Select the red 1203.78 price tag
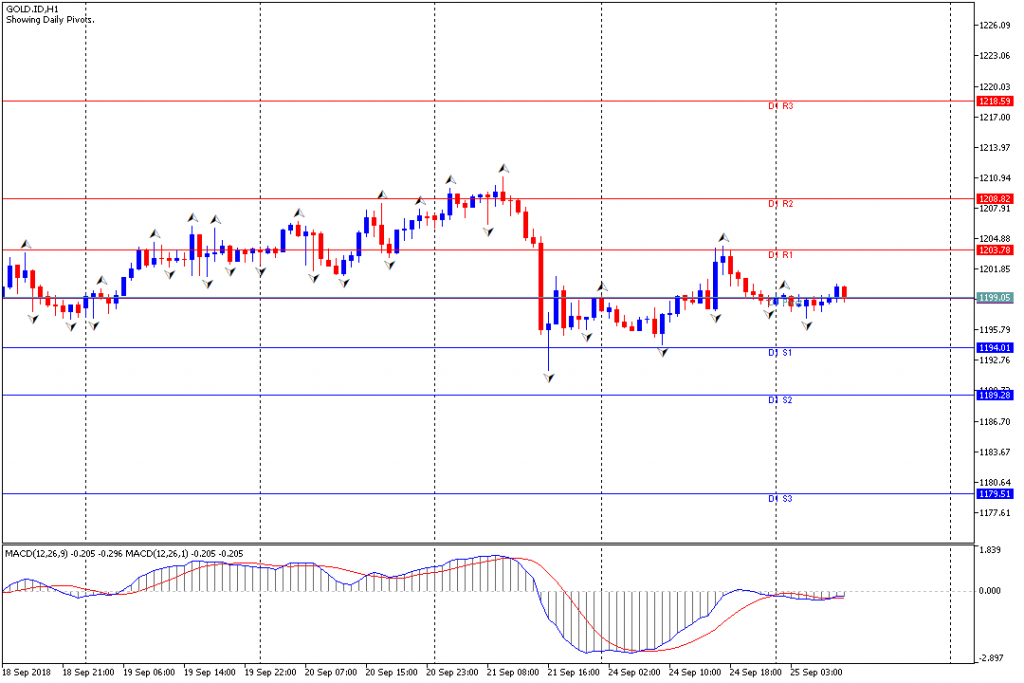The width and height of the screenshot is (1024, 683). (995, 250)
